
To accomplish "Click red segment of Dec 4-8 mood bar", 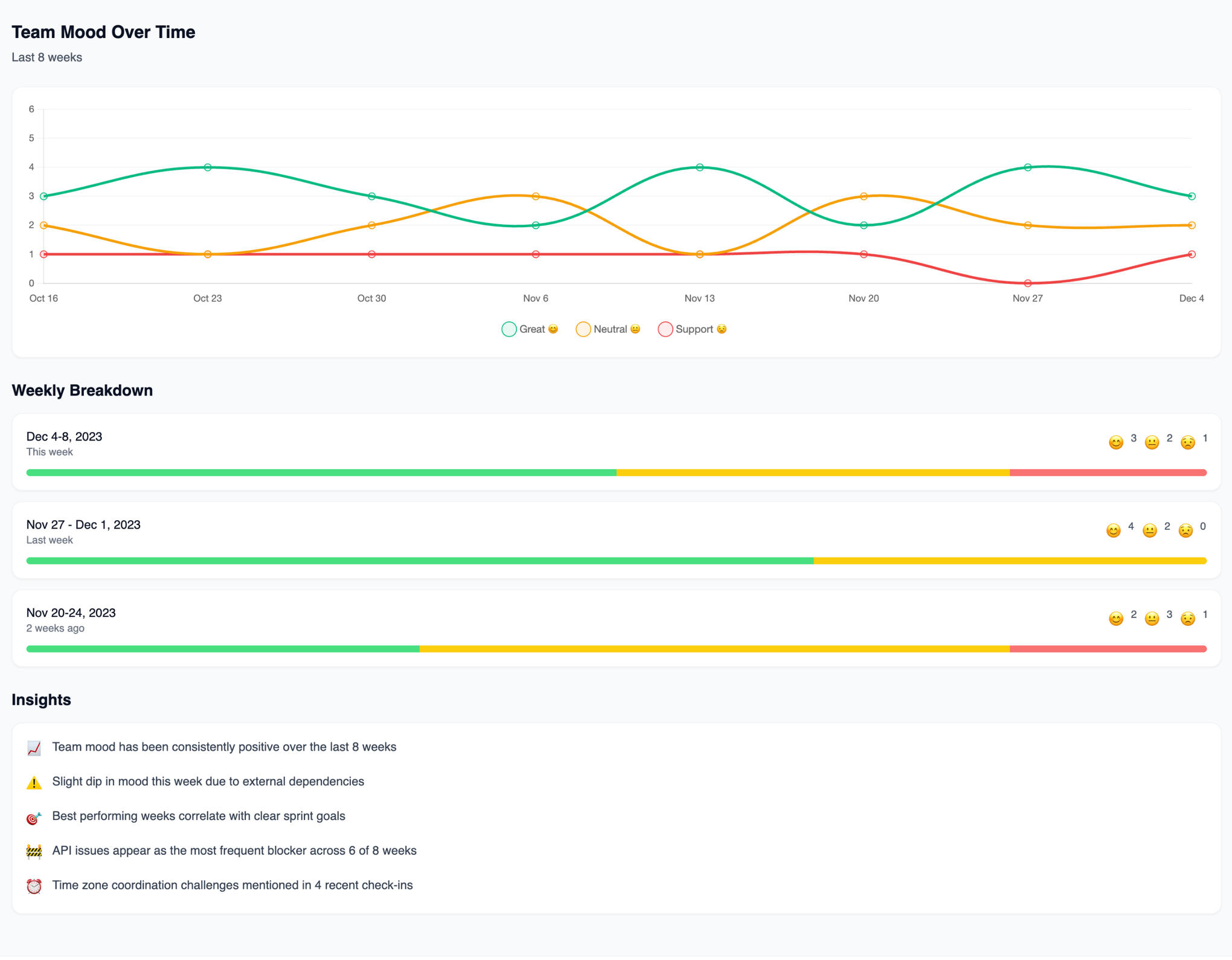I will [x=1108, y=472].
